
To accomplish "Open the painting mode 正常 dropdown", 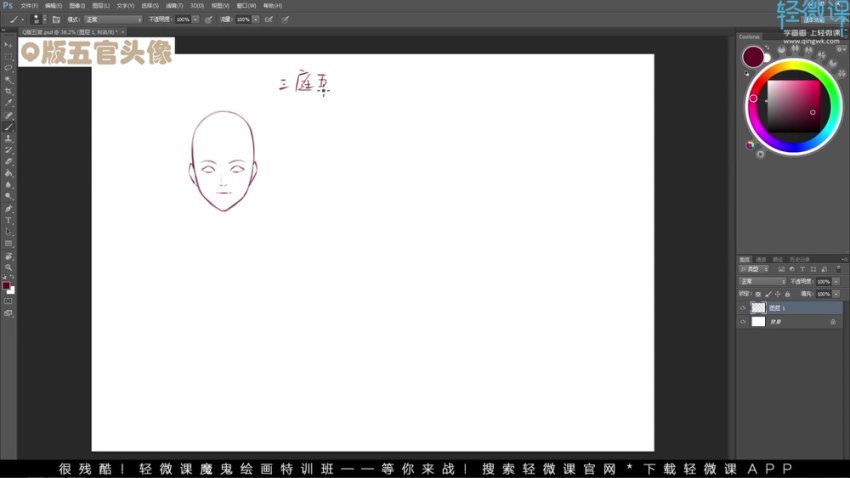I will pyautogui.click(x=113, y=20).
